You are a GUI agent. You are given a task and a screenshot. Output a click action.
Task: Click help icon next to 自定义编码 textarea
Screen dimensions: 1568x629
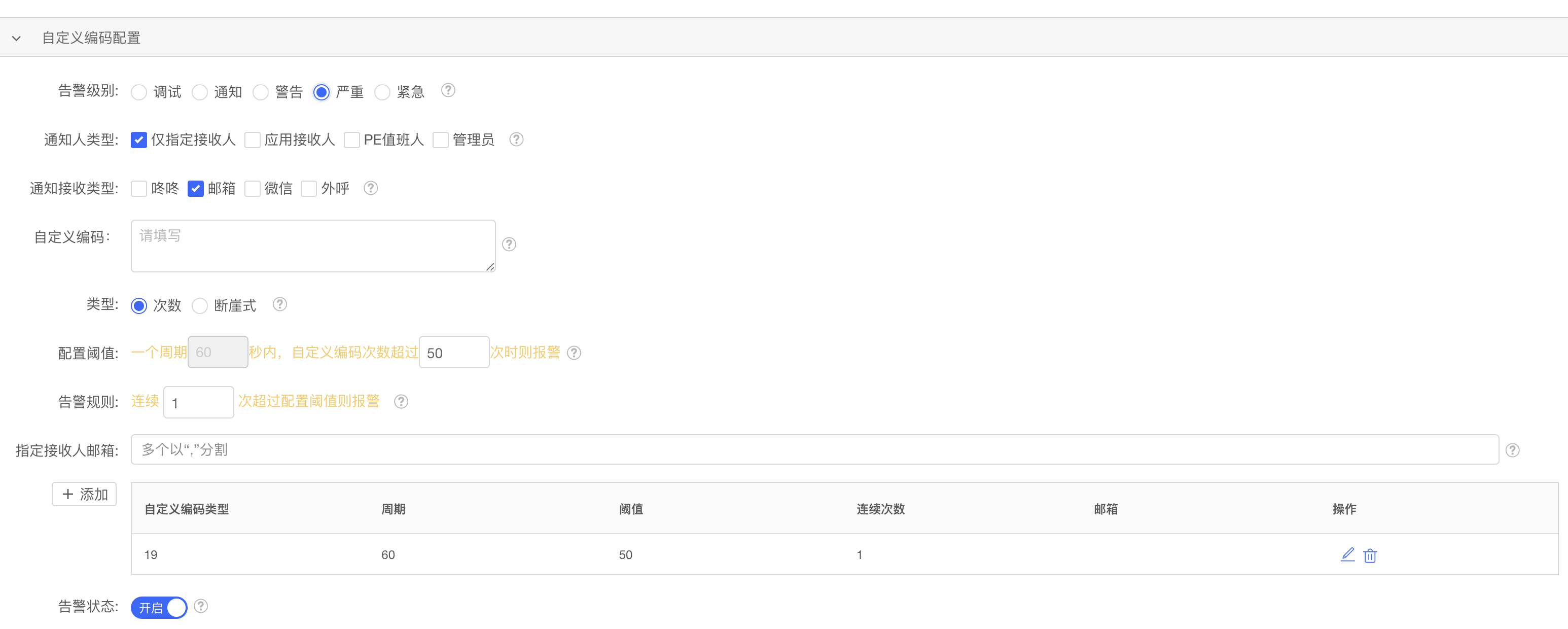(x=509, y=244)
